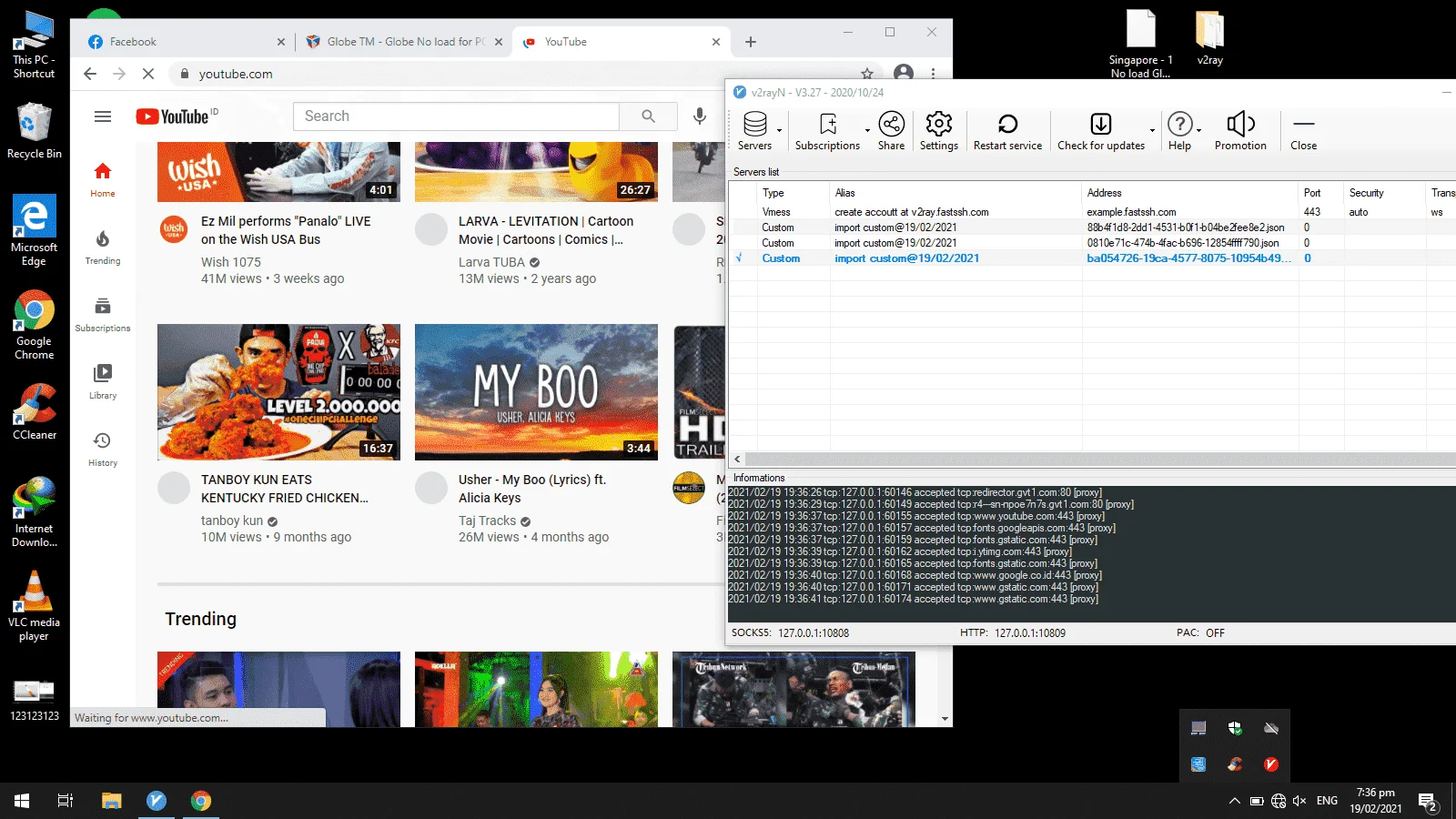
Task: Go to YouTube Home in sidebar
Action: [x=103, y=179]
